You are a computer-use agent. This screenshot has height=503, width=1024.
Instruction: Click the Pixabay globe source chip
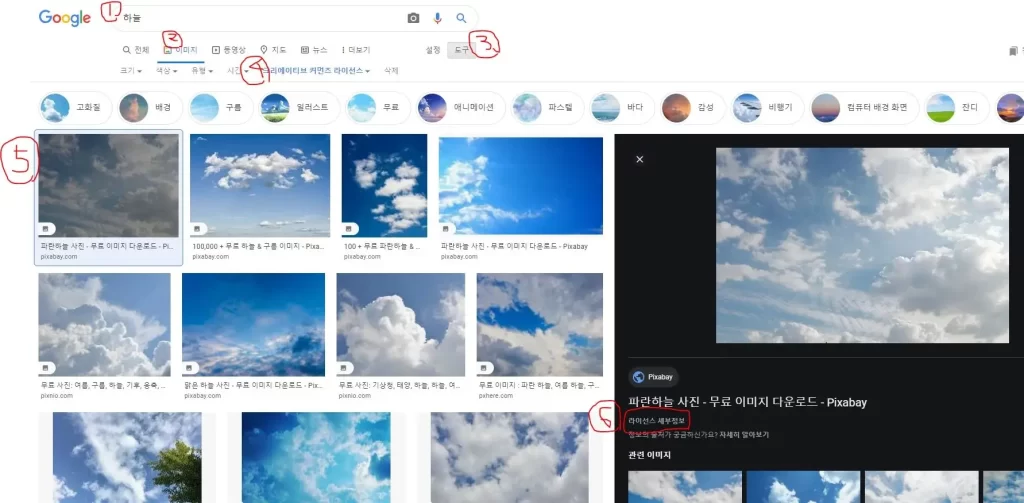652,377
